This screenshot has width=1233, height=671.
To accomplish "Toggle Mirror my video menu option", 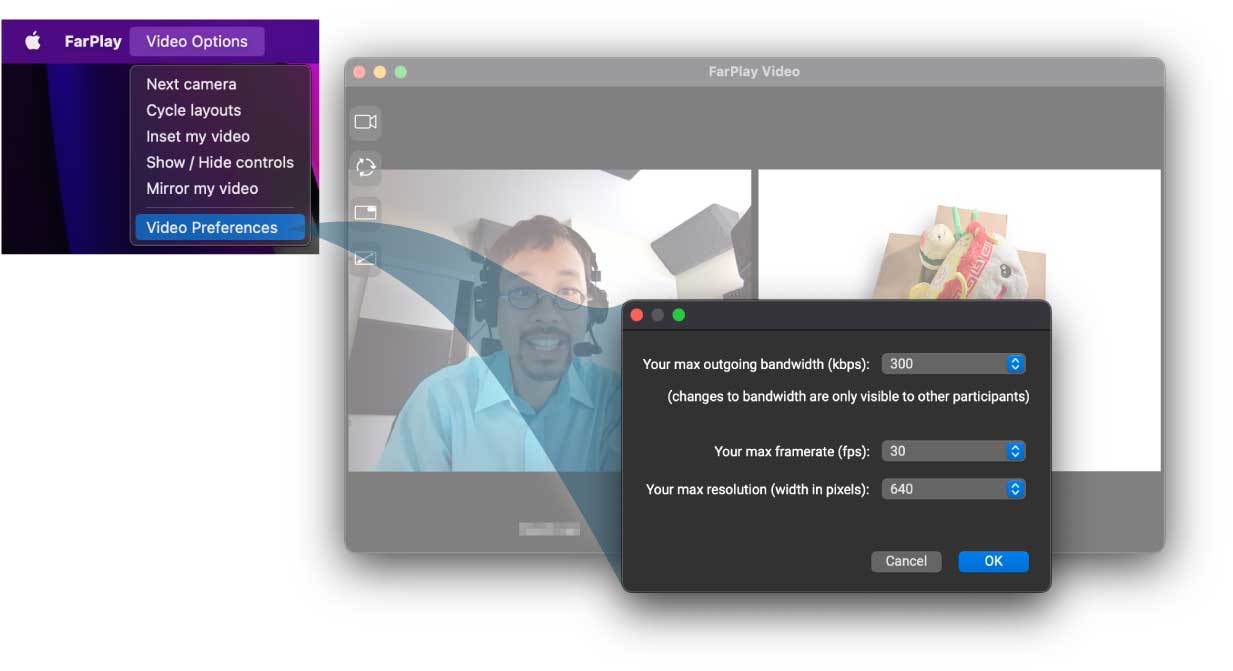I will pyautogui.click(x=202, y=188).
